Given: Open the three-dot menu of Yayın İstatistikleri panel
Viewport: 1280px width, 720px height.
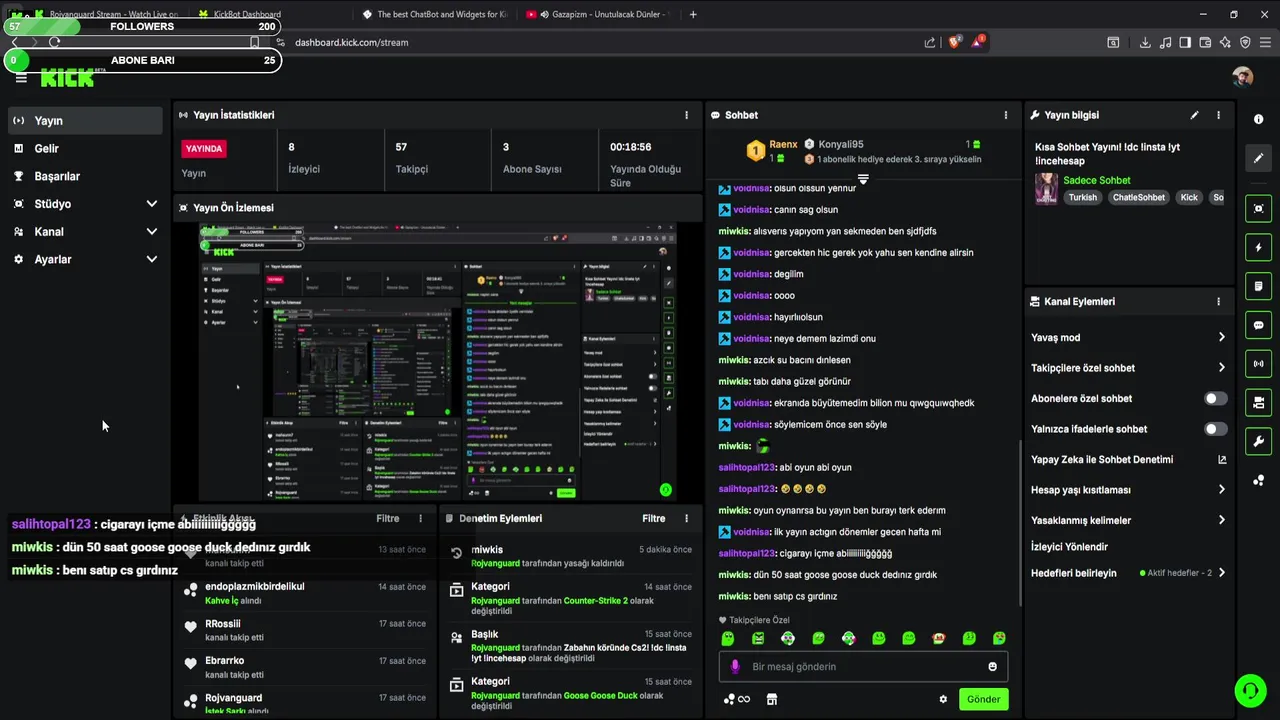Looking at the screenshot, I should (686, 115).
